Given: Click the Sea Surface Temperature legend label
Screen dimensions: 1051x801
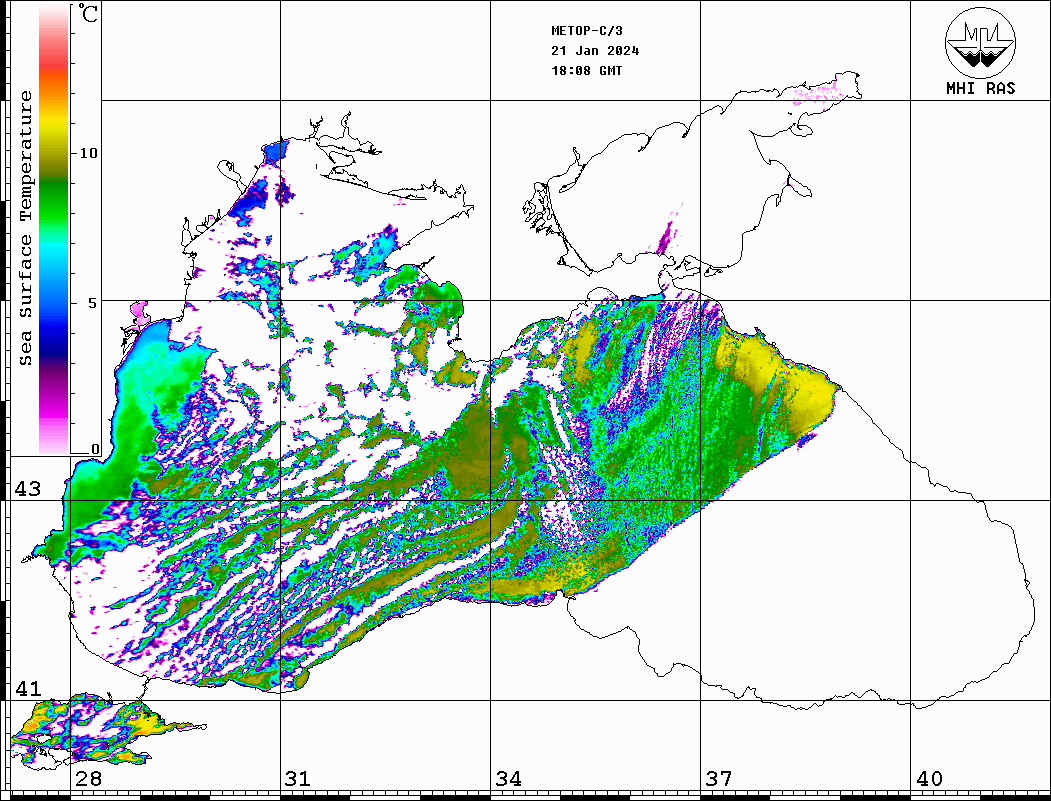Looking at the screenshot, I should pos(25,229).
